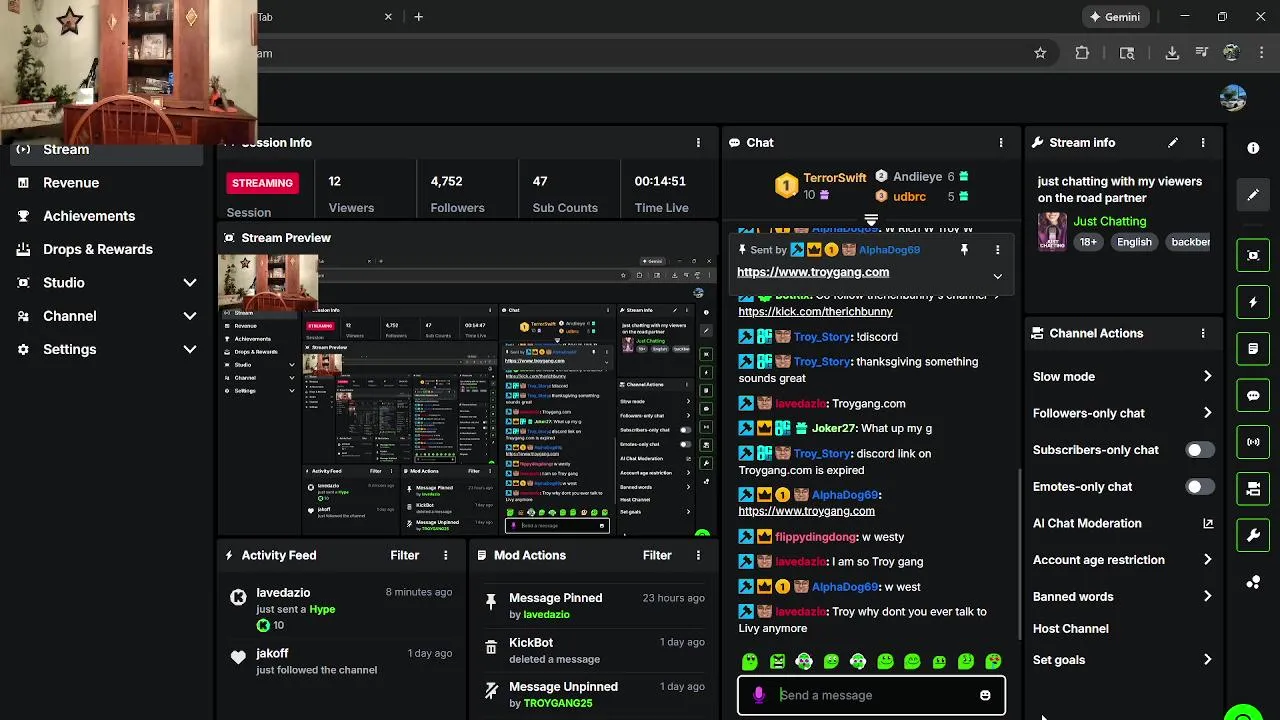Image resolution: width=1280 pixels, height=720 pixels.
Task: Click username flippydingdong in chat
Action: [x=816, y=537]
